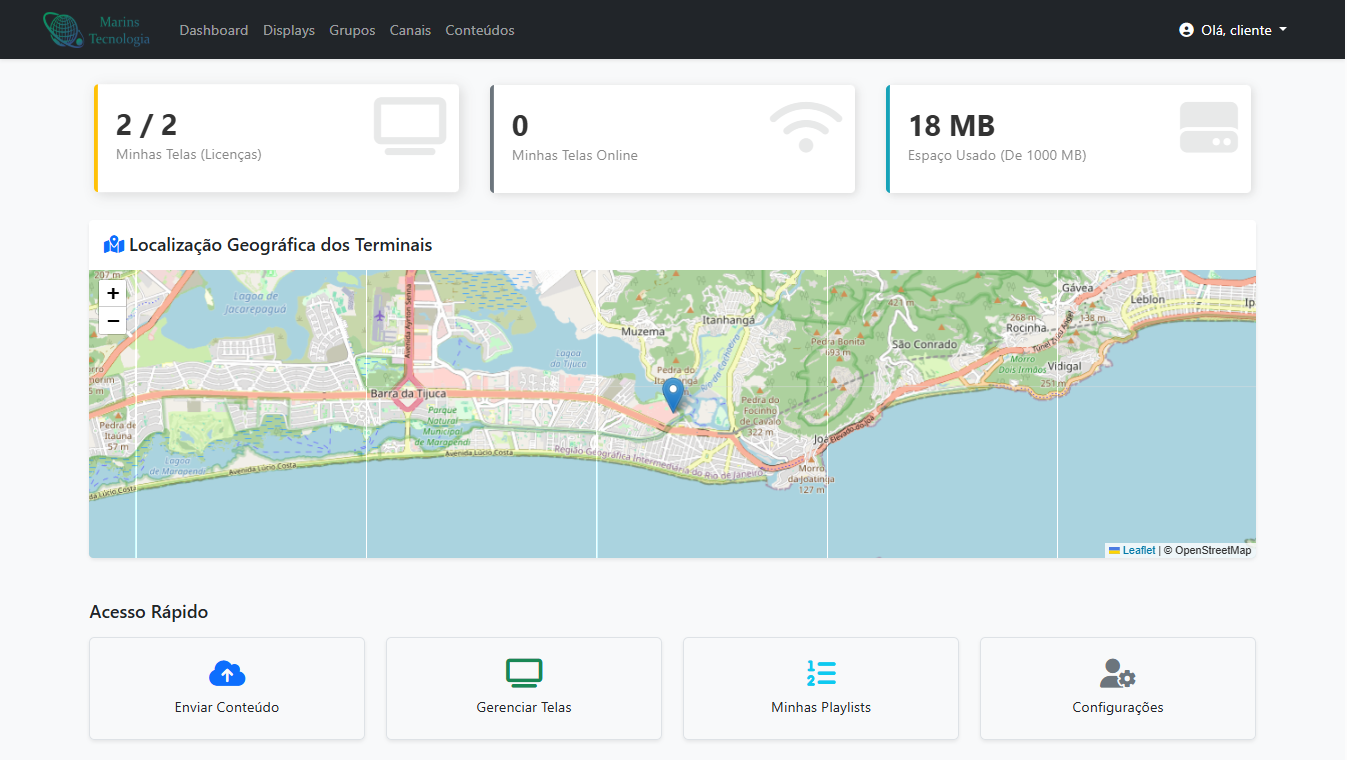Click the numbered list Playlists icon
1347x760 pixels.
click(821, 673)
